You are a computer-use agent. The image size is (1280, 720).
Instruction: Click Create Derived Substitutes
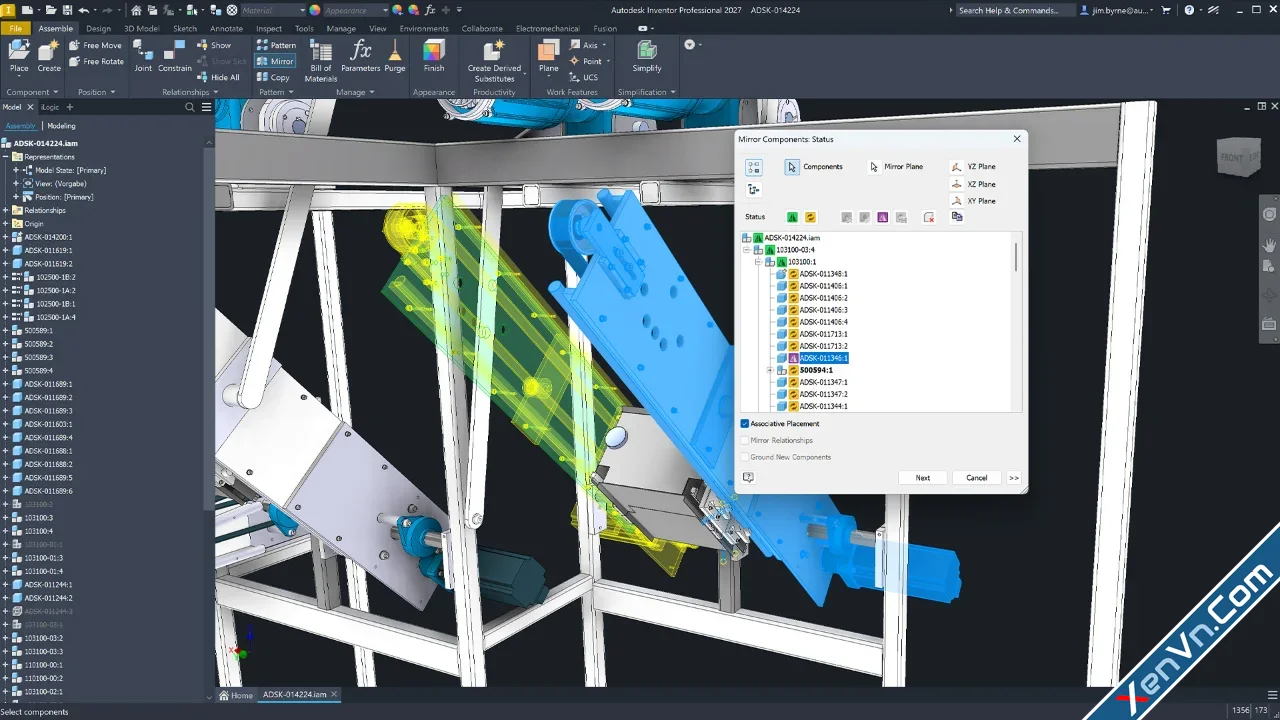[494, 60]
